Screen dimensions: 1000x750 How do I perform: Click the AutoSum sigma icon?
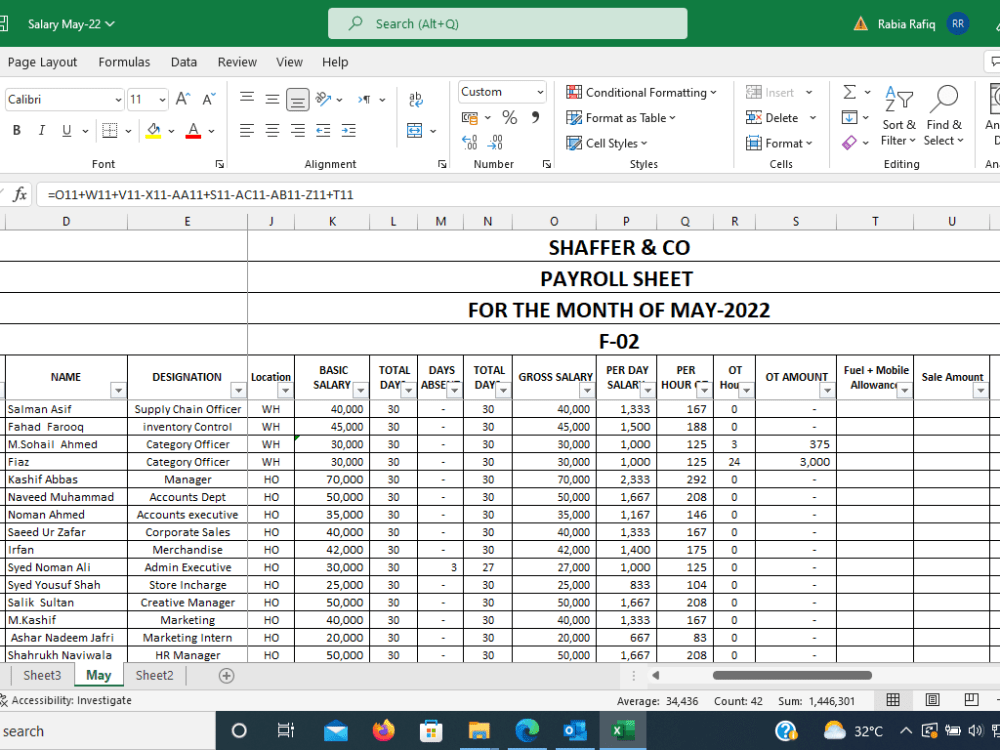(849, 92)
